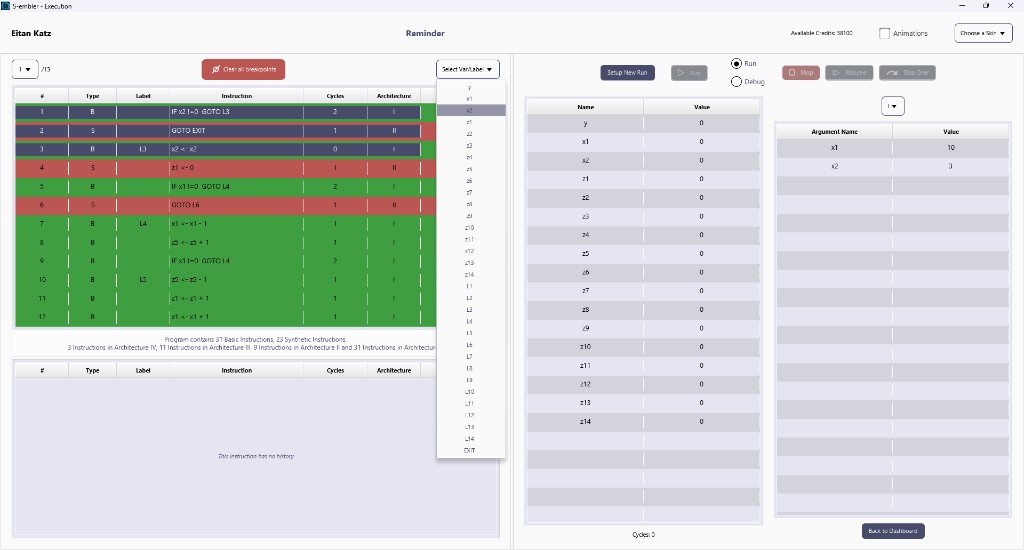Choose z14 from the dropdown list
1024x550 pixels.
470,275
